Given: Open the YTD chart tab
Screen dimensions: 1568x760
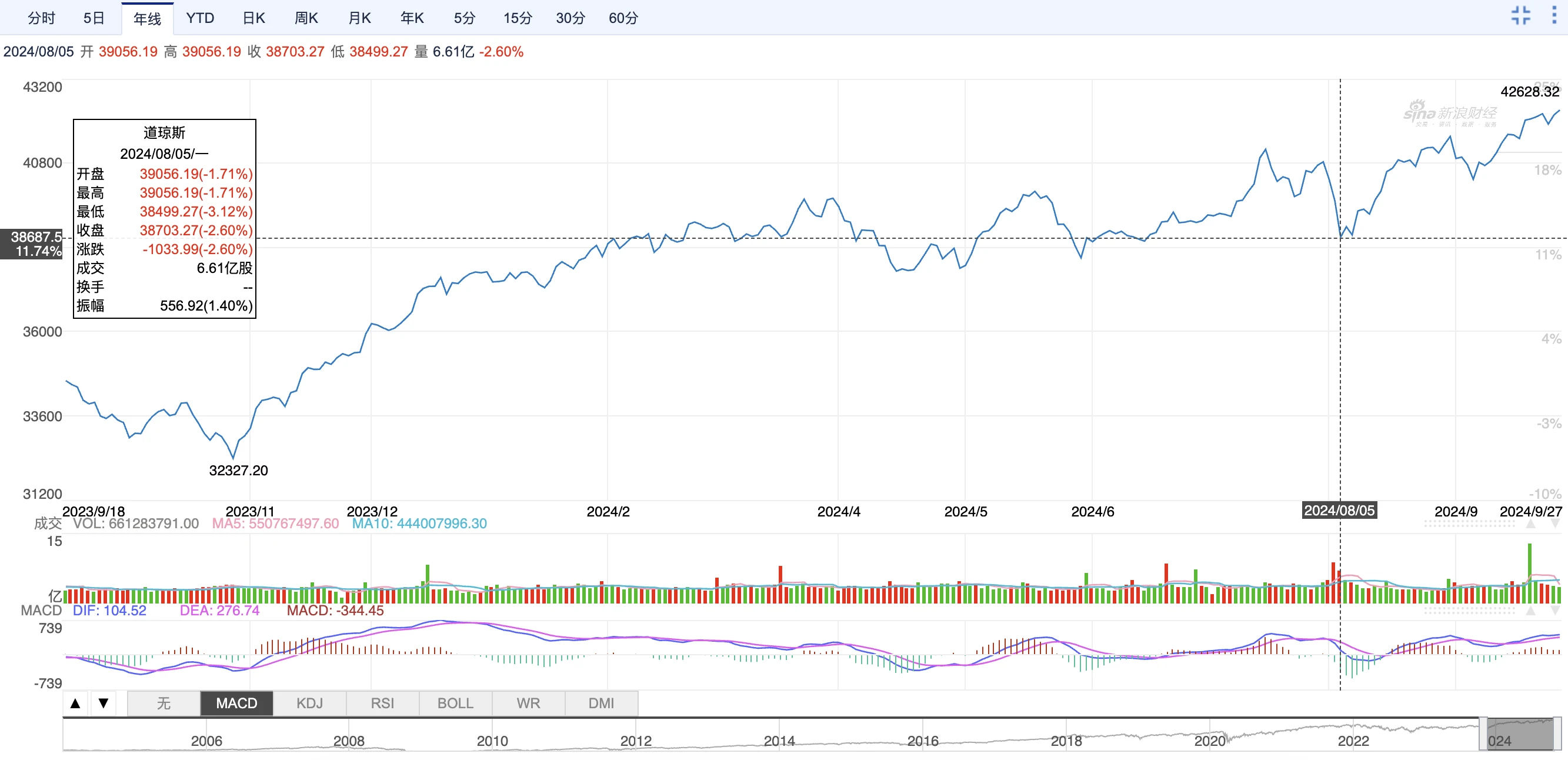Looking at the screenshot, I should click(x=199, y=18).
